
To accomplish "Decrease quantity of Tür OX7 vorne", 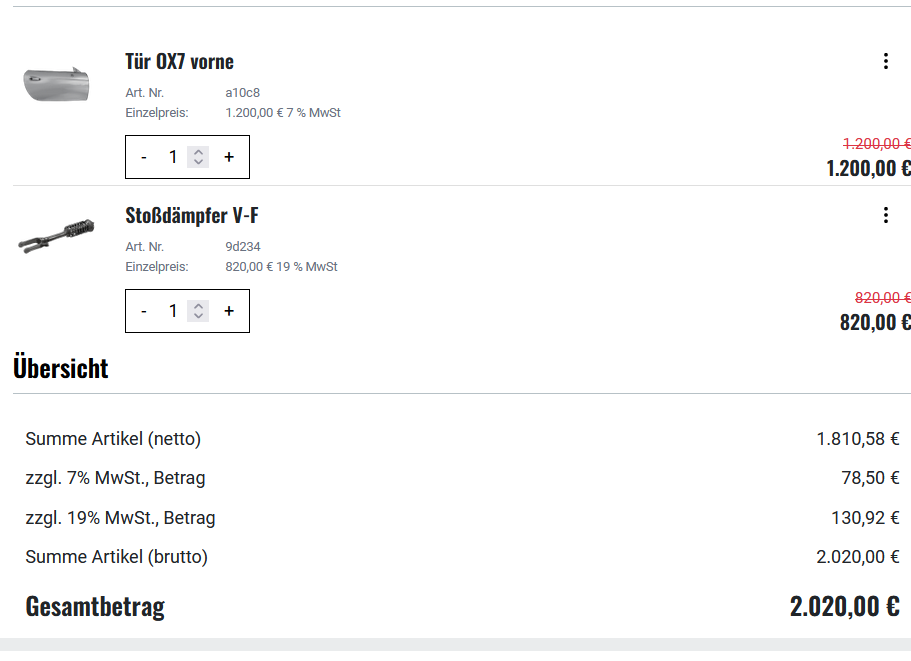I will 144,157.
